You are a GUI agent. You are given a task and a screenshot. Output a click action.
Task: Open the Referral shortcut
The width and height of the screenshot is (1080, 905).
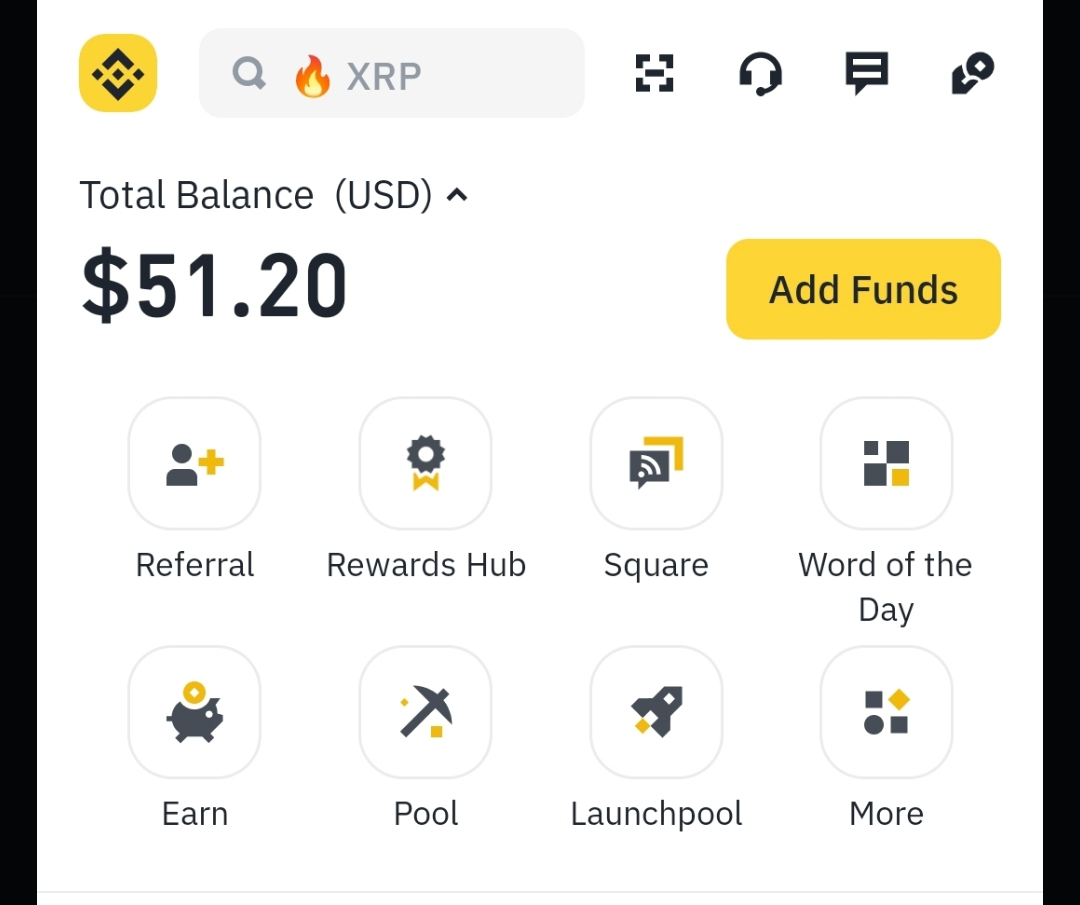pos(195,463)
